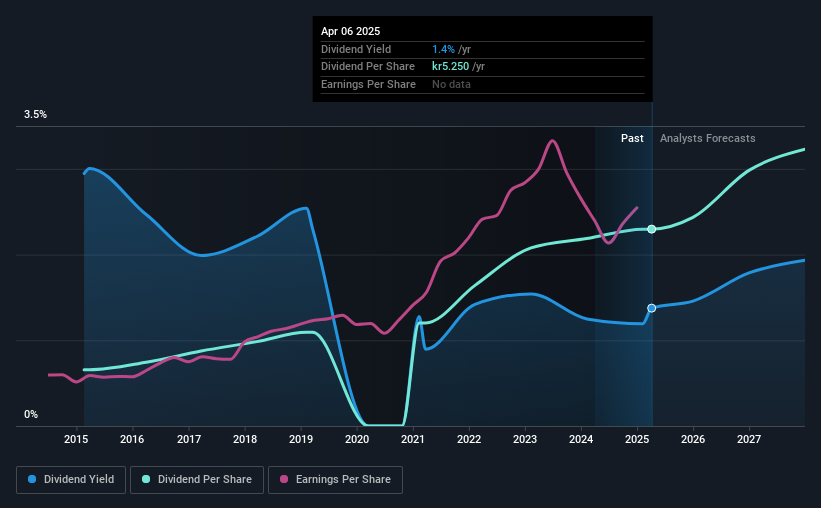Select the teal data point marker at 2025
The width and height of the screenshot is (821, 508).
tap(651, 229)
